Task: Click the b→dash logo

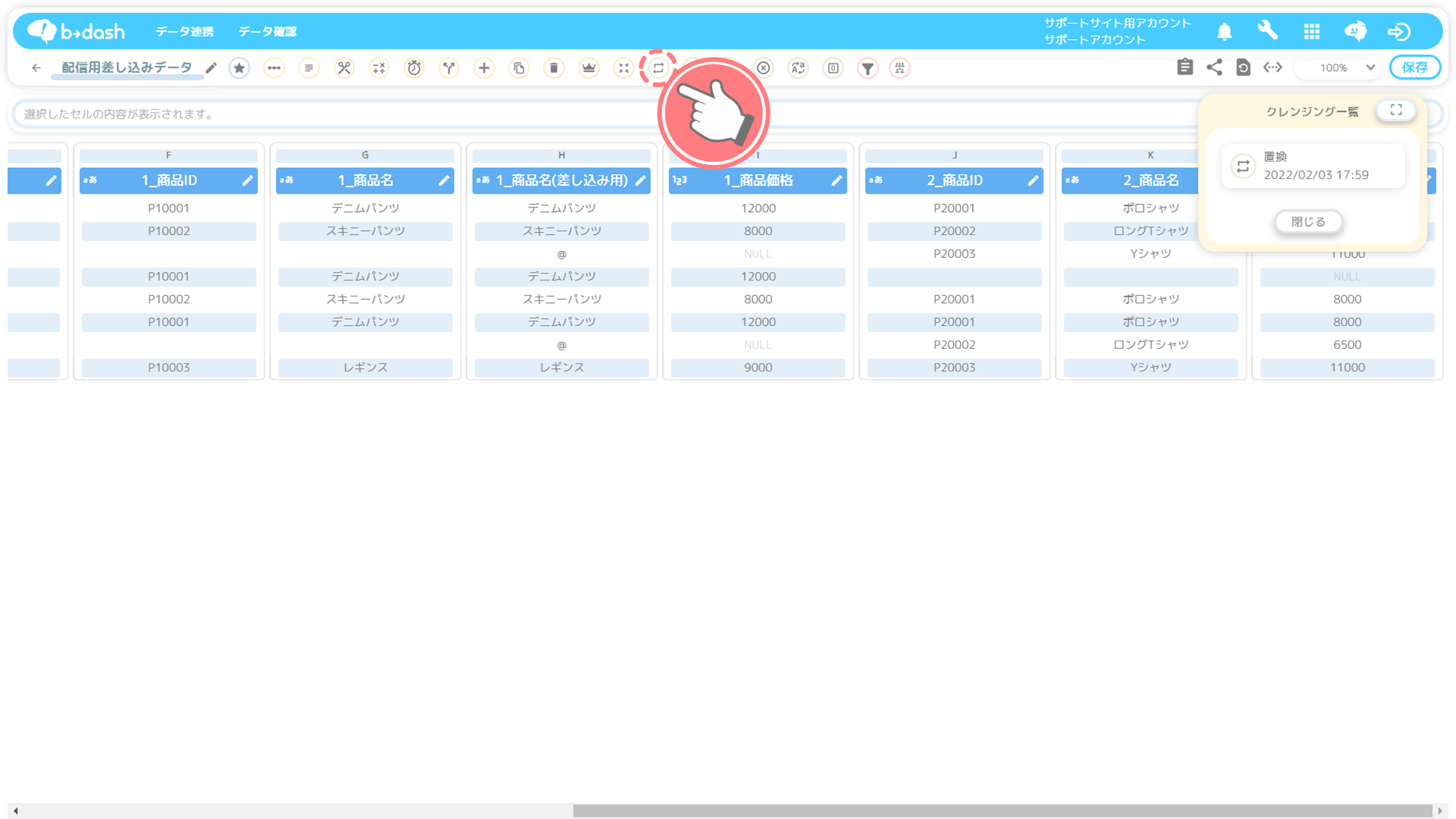Action: click(x=75, y=31)
